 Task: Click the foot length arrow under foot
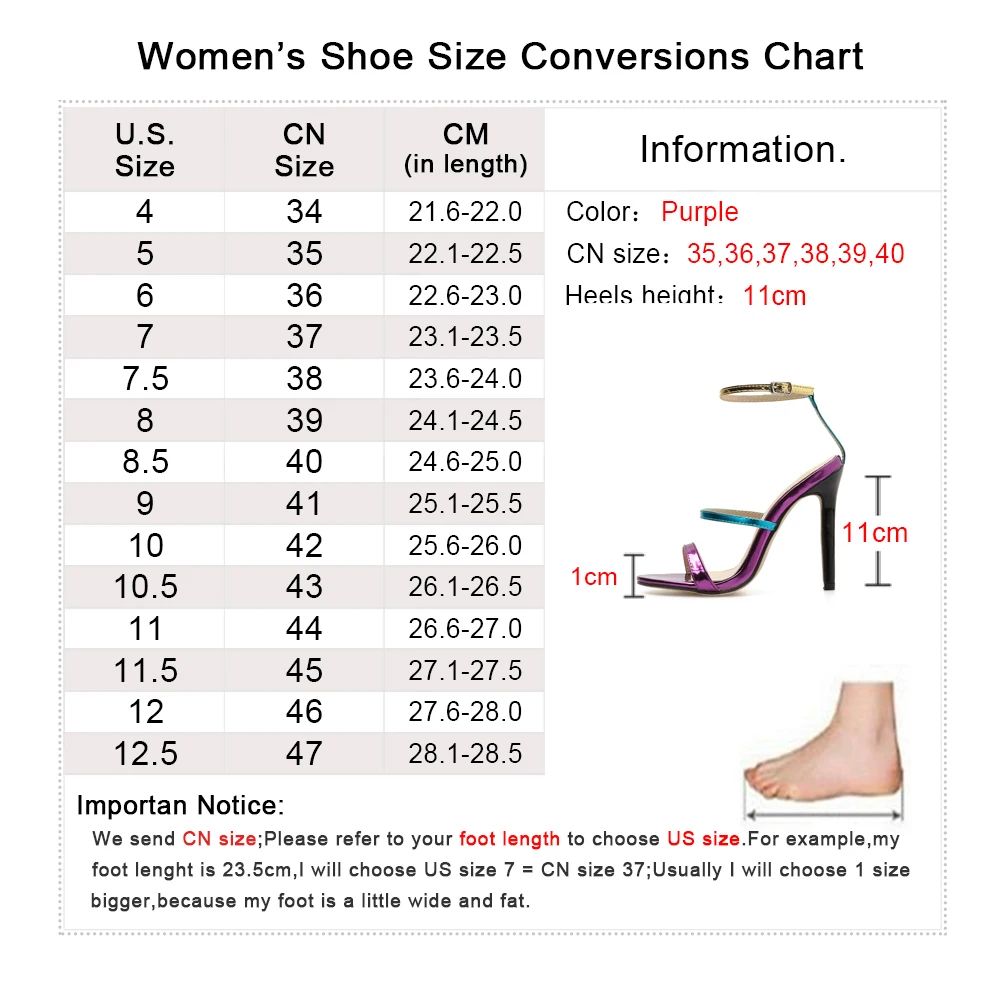[x=823, y=815]
